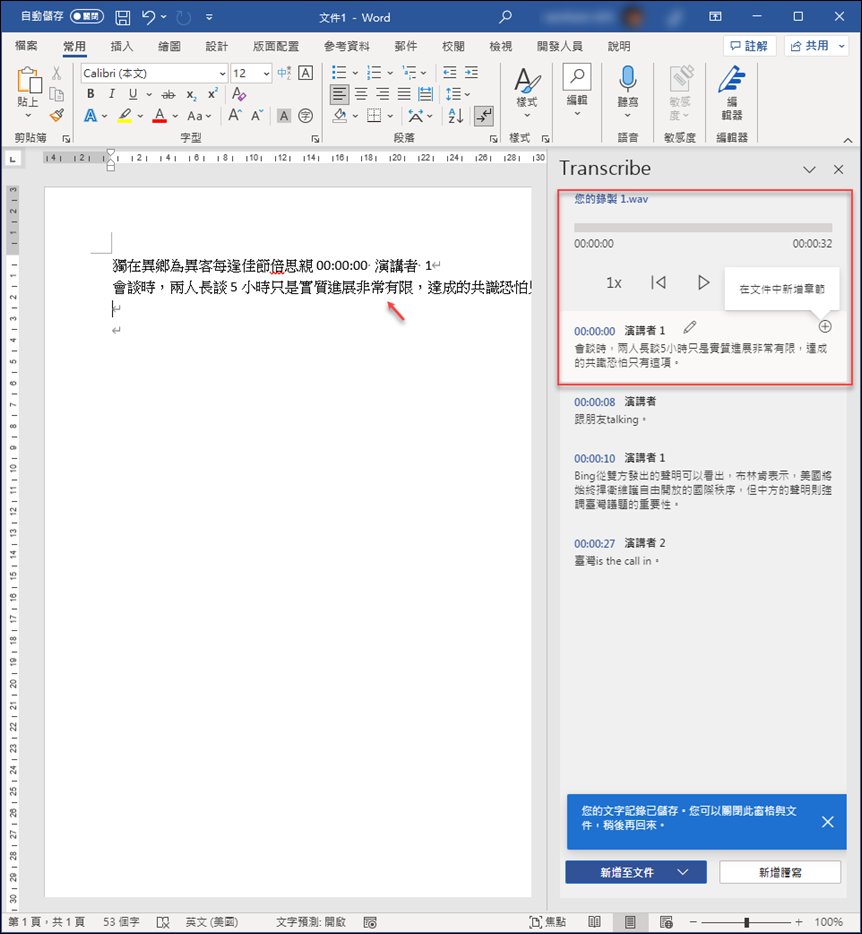Open the Editing find menu
This screenshot has width=862, height=934.
tap(577, 89)
